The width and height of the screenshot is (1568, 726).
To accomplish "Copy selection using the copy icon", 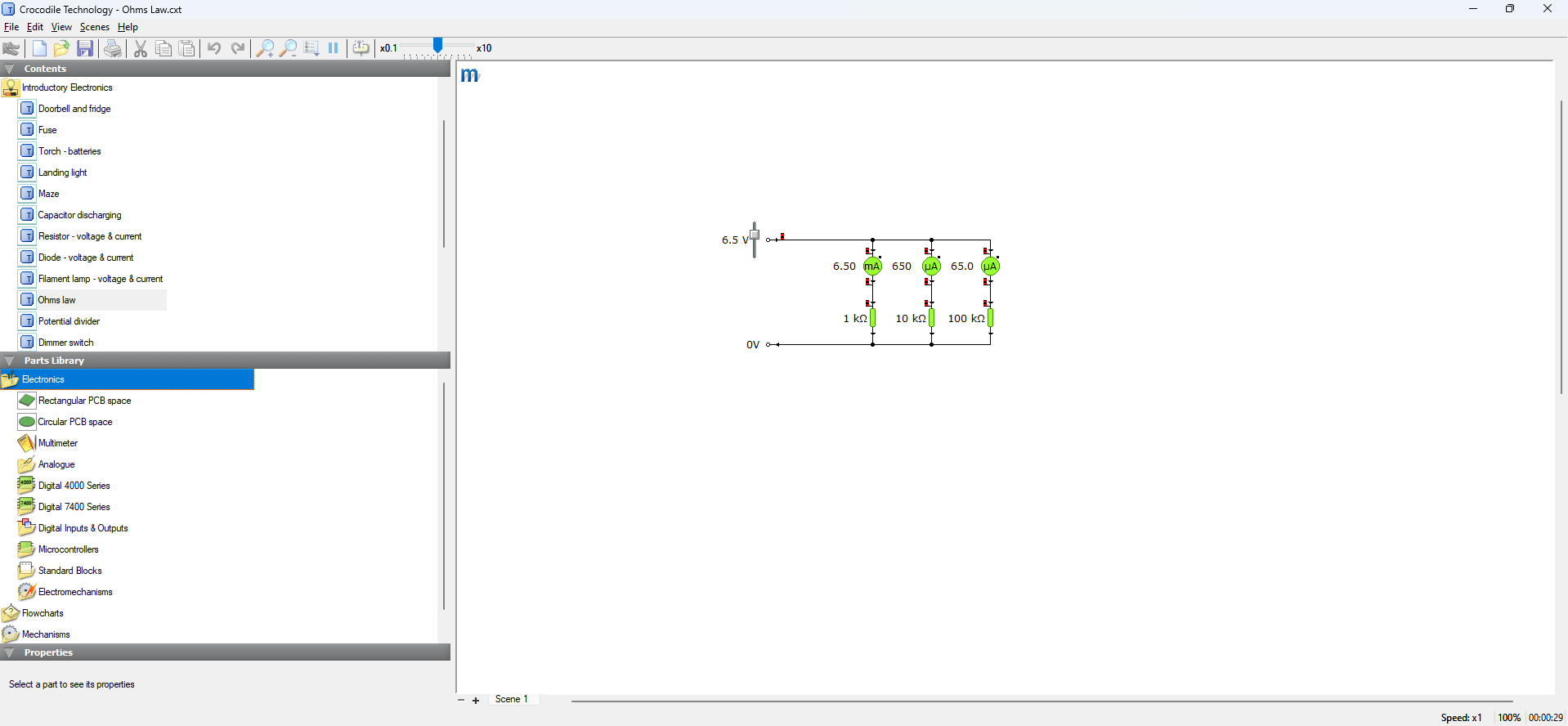I will [x=164, y=48].
